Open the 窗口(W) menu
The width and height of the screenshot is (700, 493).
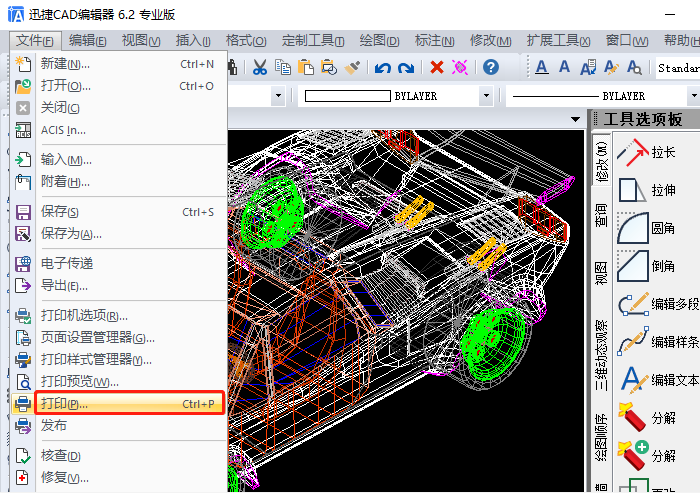tap(627, 41)
